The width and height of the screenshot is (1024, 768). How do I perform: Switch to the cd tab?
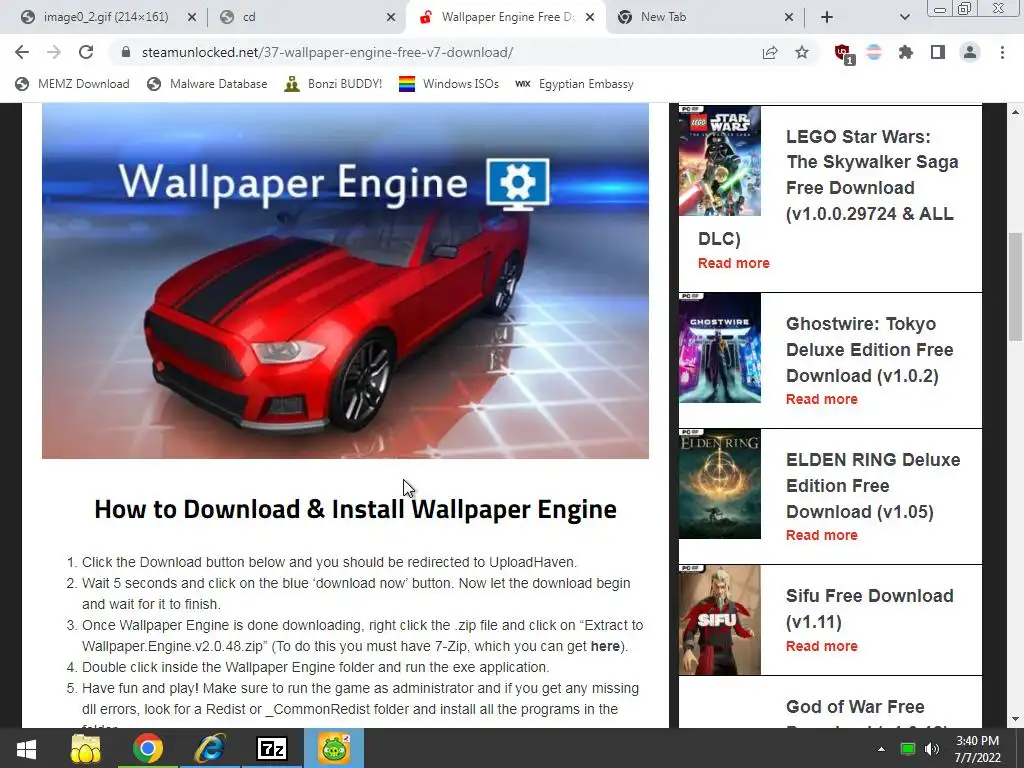[307, 17]
